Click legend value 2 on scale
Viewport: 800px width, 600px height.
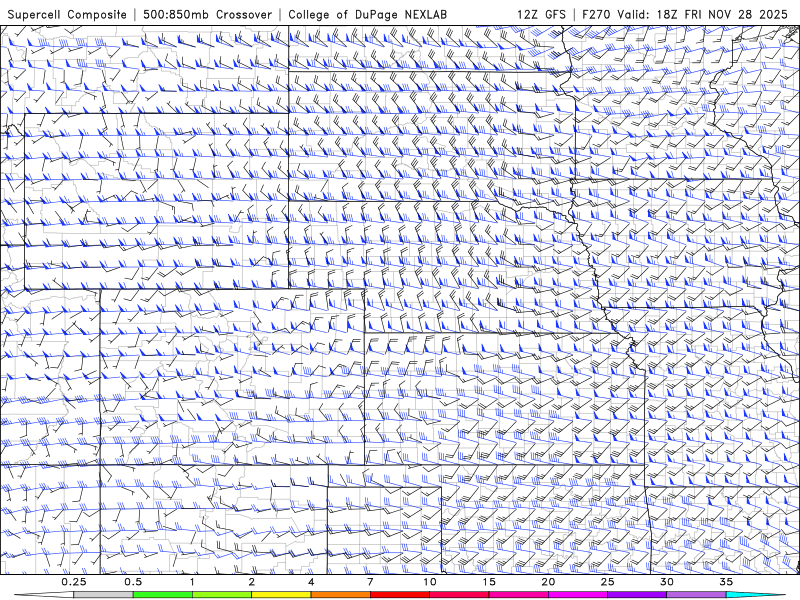[252, 582]
